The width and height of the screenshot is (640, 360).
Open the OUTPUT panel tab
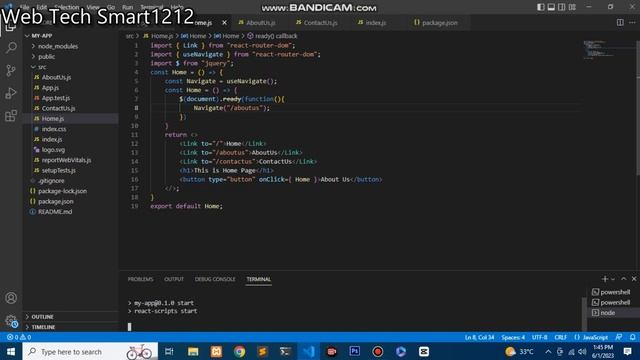(174, 279)
